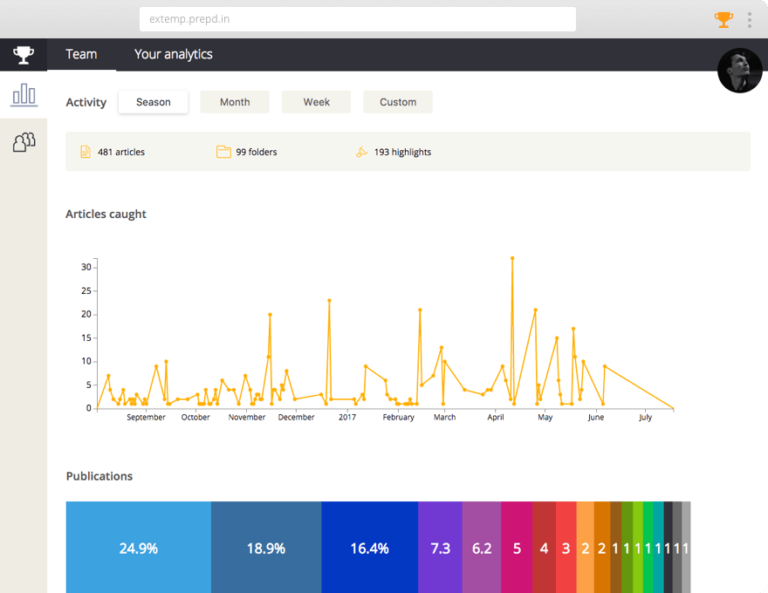This screenshot has height=593, width=768.
Task: Open the user profile avatar
Action: pyautogui.click(x=741, y=70)
